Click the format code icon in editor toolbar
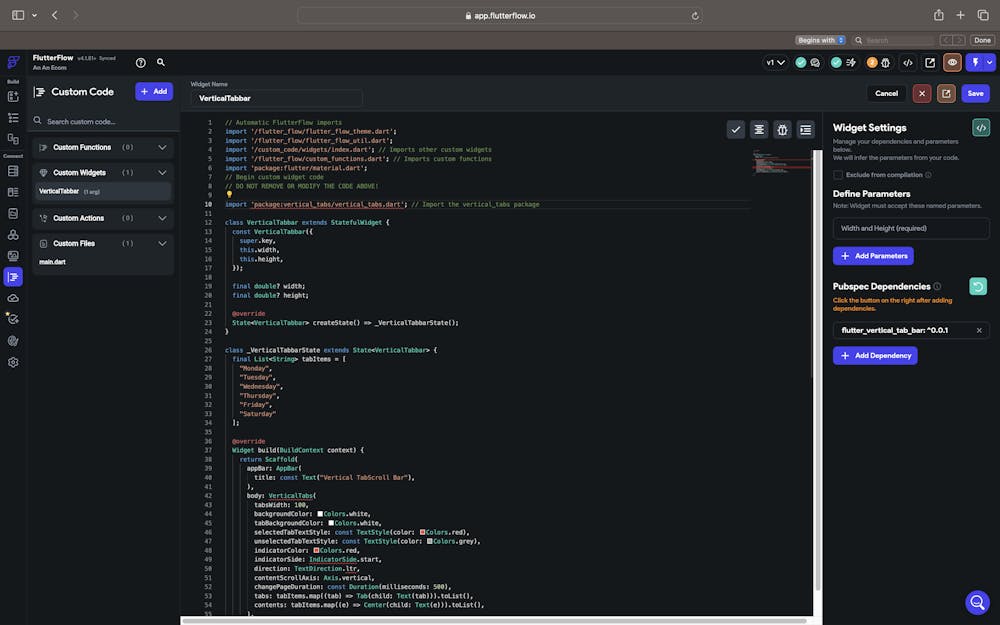 pyautogui.click(x=759, y=129)
